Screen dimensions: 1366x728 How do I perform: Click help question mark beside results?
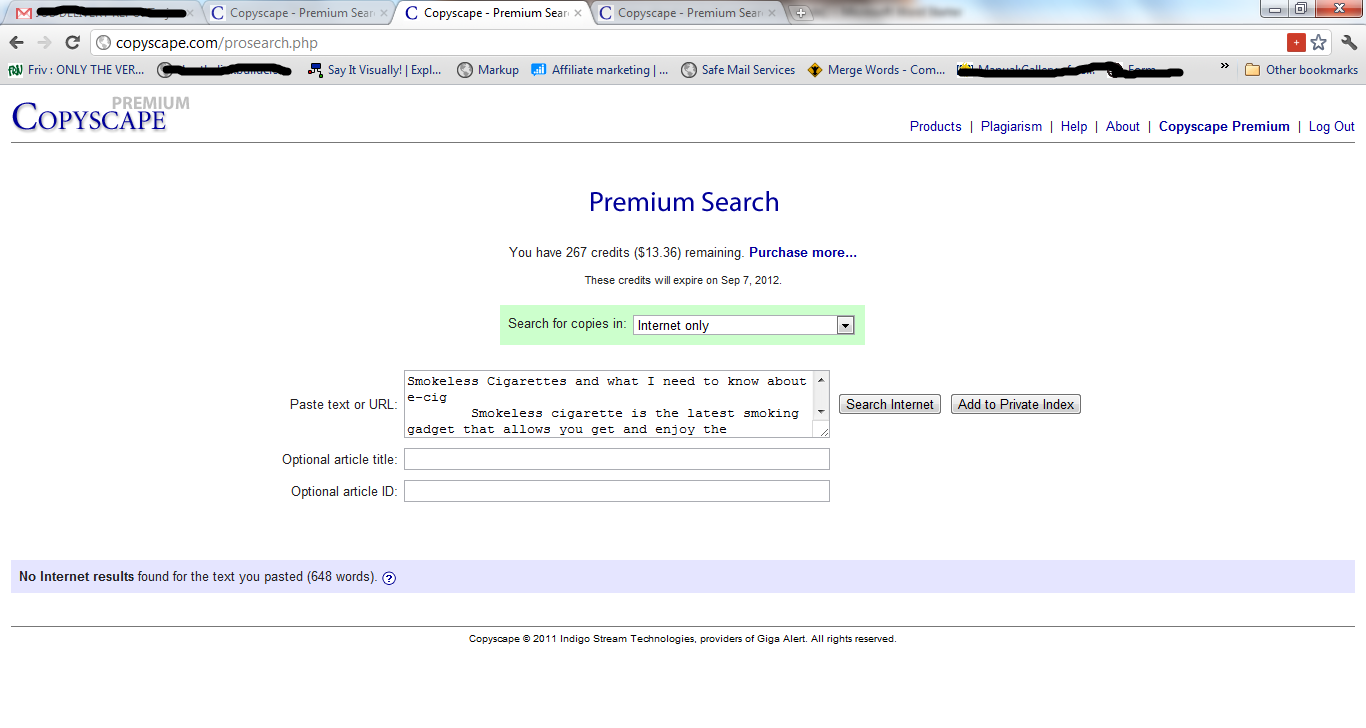pos(389,578)
